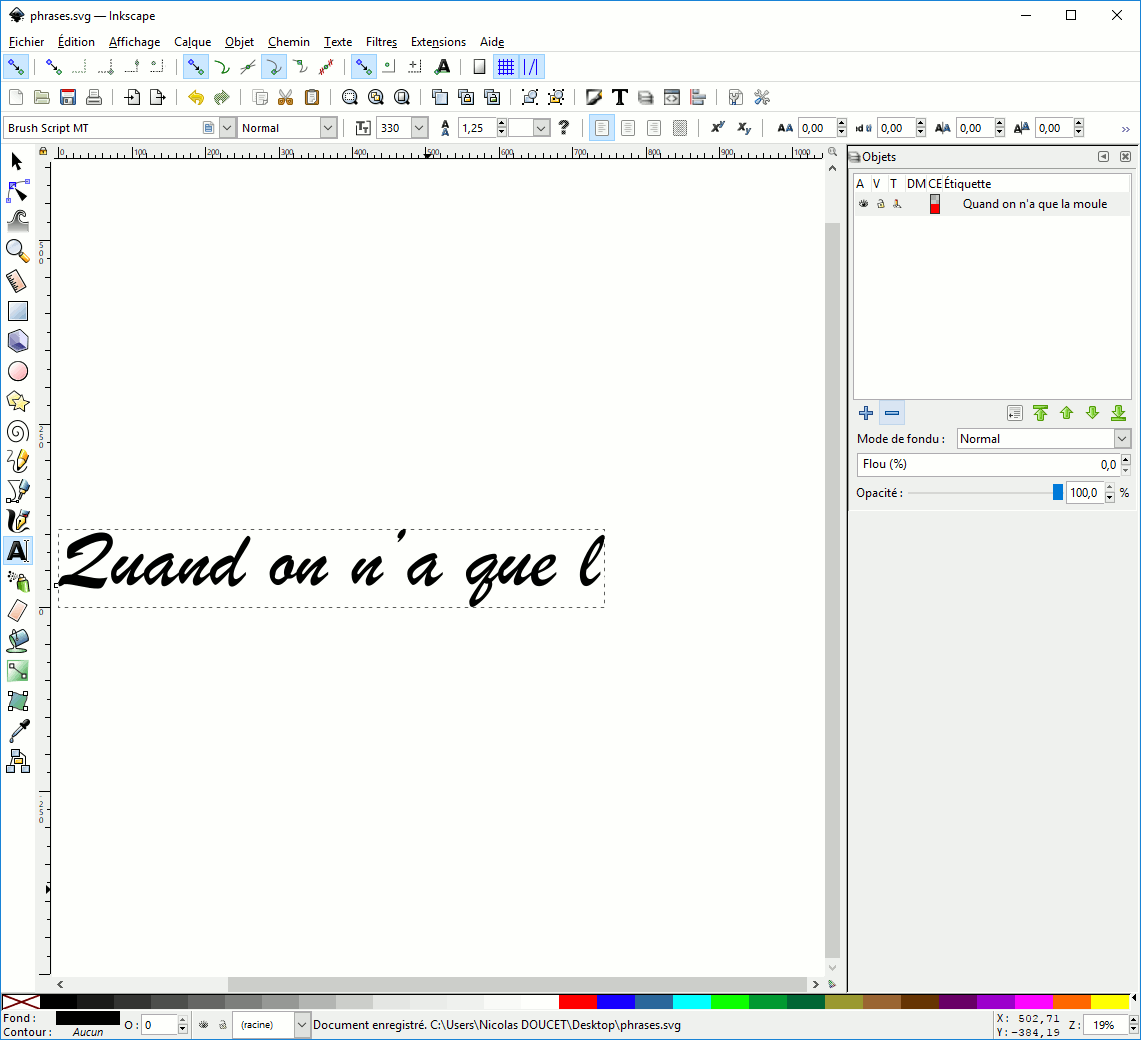
Task: Toggle snap to grid
Action: click(506, 67)
